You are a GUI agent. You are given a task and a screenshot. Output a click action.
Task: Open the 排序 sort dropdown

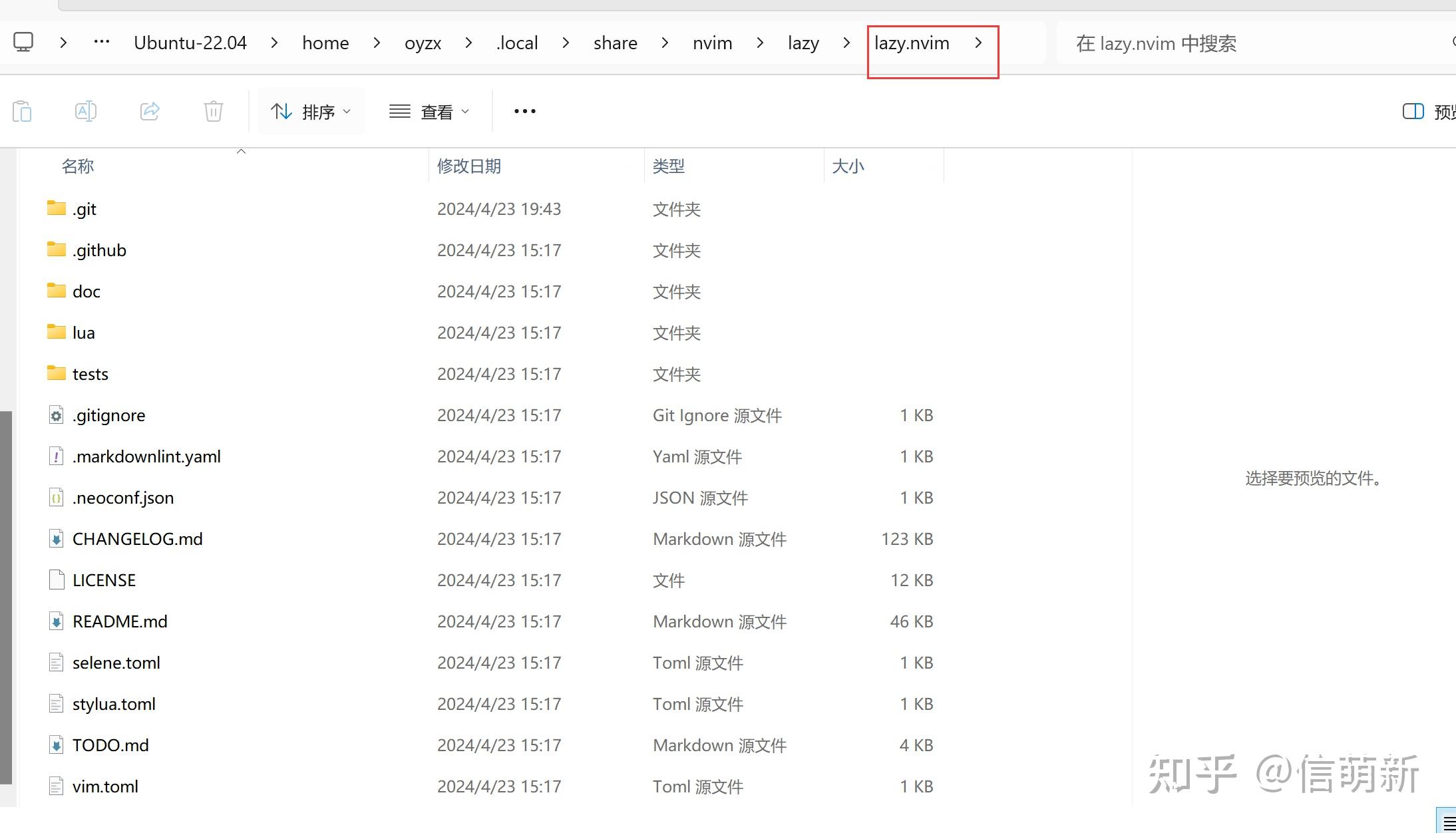click(x=310, y=111)
